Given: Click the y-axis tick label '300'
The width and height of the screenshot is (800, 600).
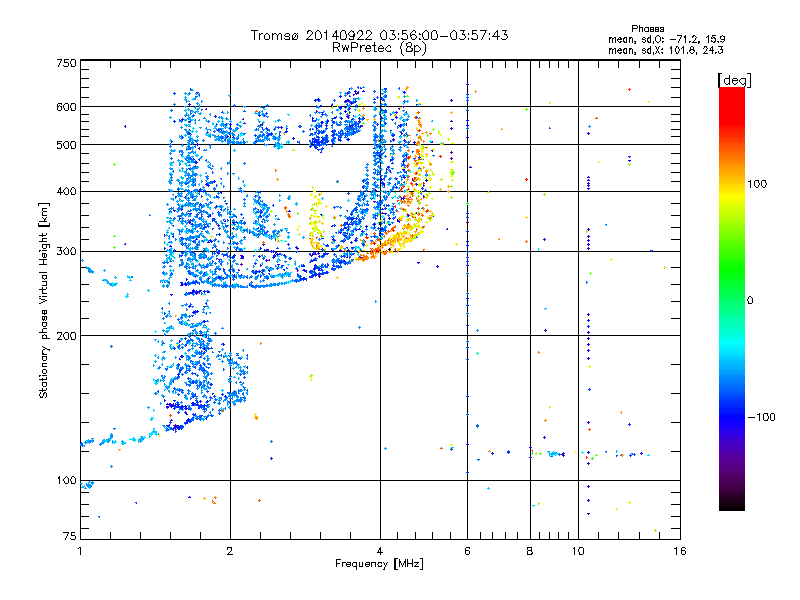Looking at the screenshot, I should (x=66, y=251).
